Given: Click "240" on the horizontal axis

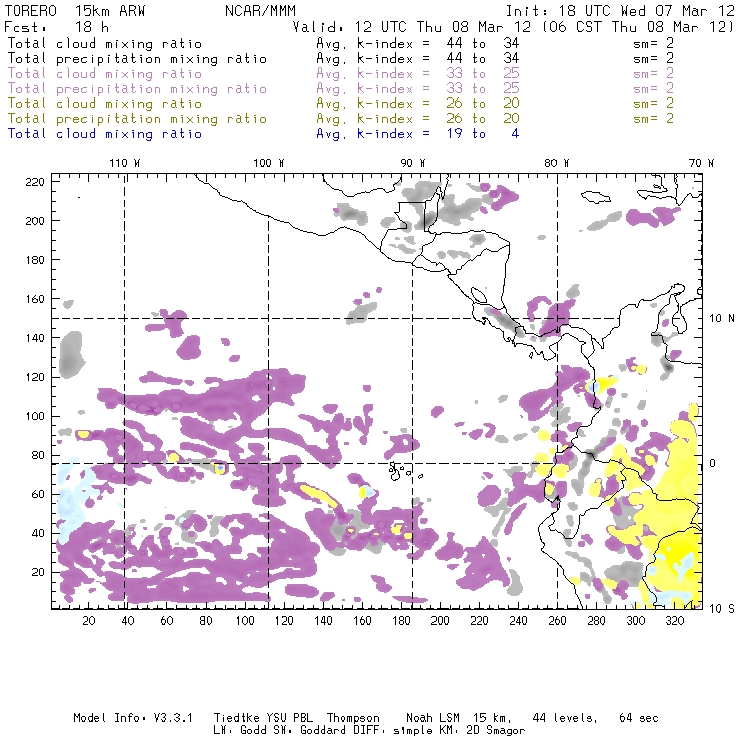Looking at the screenshot, I should click(518, 621).
